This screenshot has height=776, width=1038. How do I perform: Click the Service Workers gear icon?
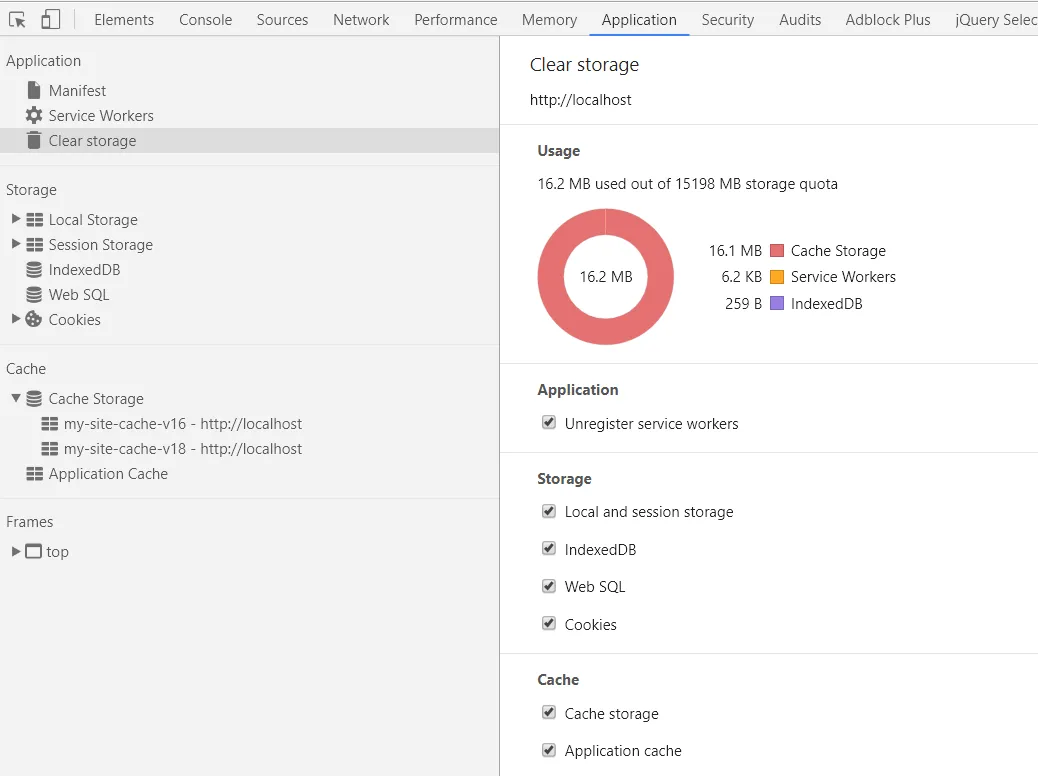coord(34,115)
